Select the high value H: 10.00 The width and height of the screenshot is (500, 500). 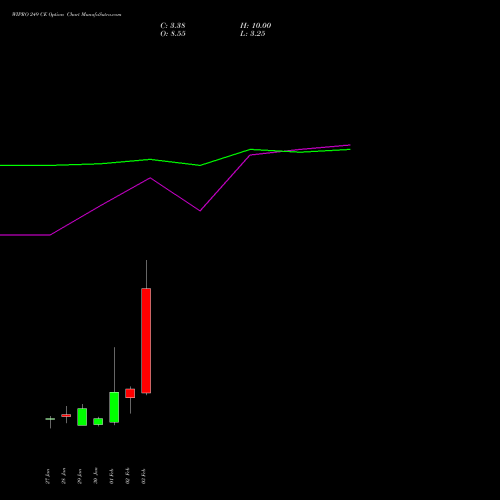[255, 26]
